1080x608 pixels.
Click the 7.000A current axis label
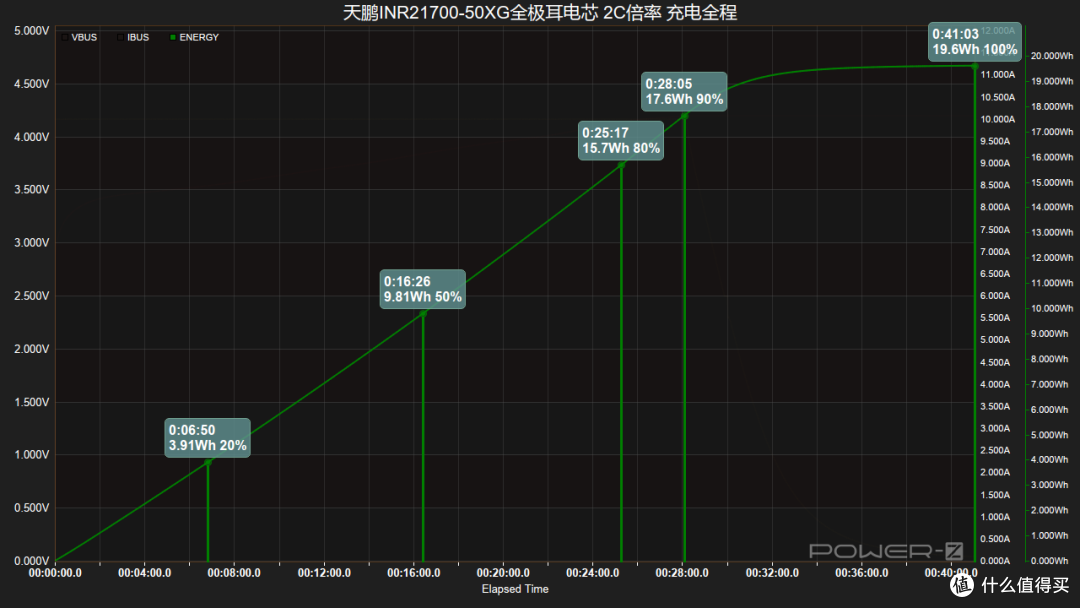pyautogui.click(x=995, y=252)
